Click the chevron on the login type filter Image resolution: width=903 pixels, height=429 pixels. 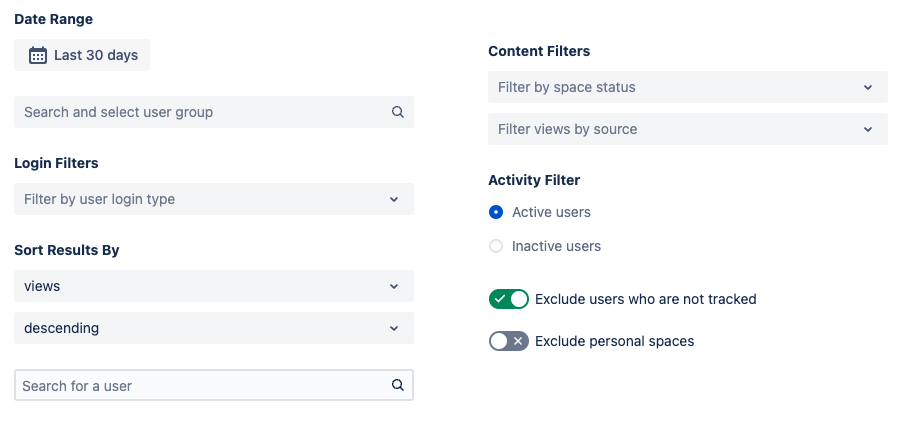[394, 199]
